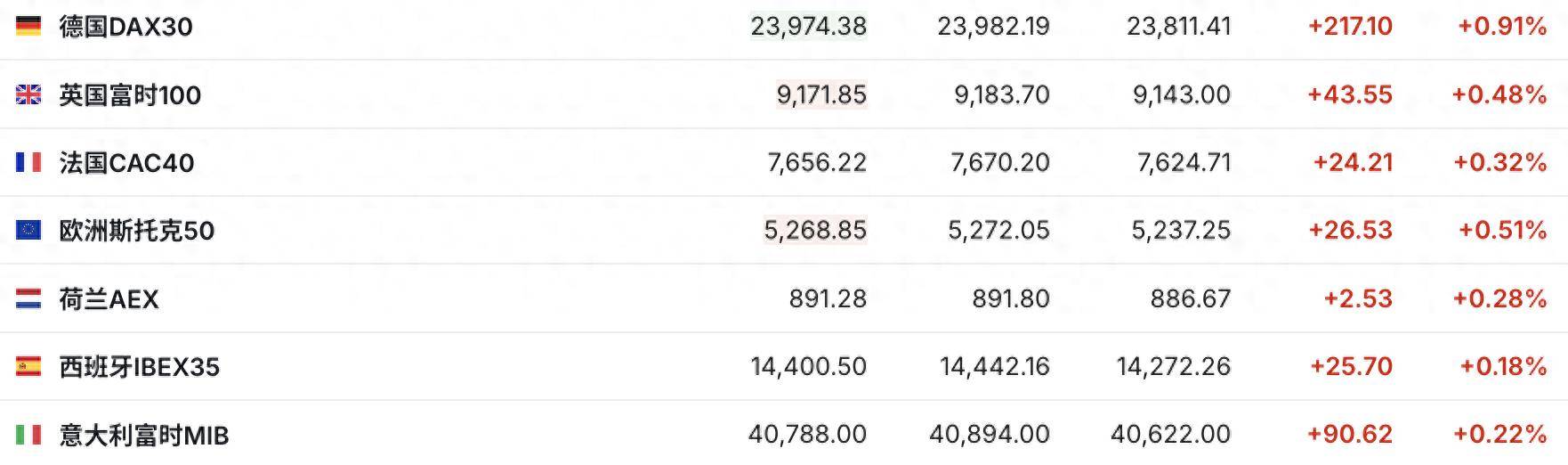Click the UK flag icon

tap(28, 94)
